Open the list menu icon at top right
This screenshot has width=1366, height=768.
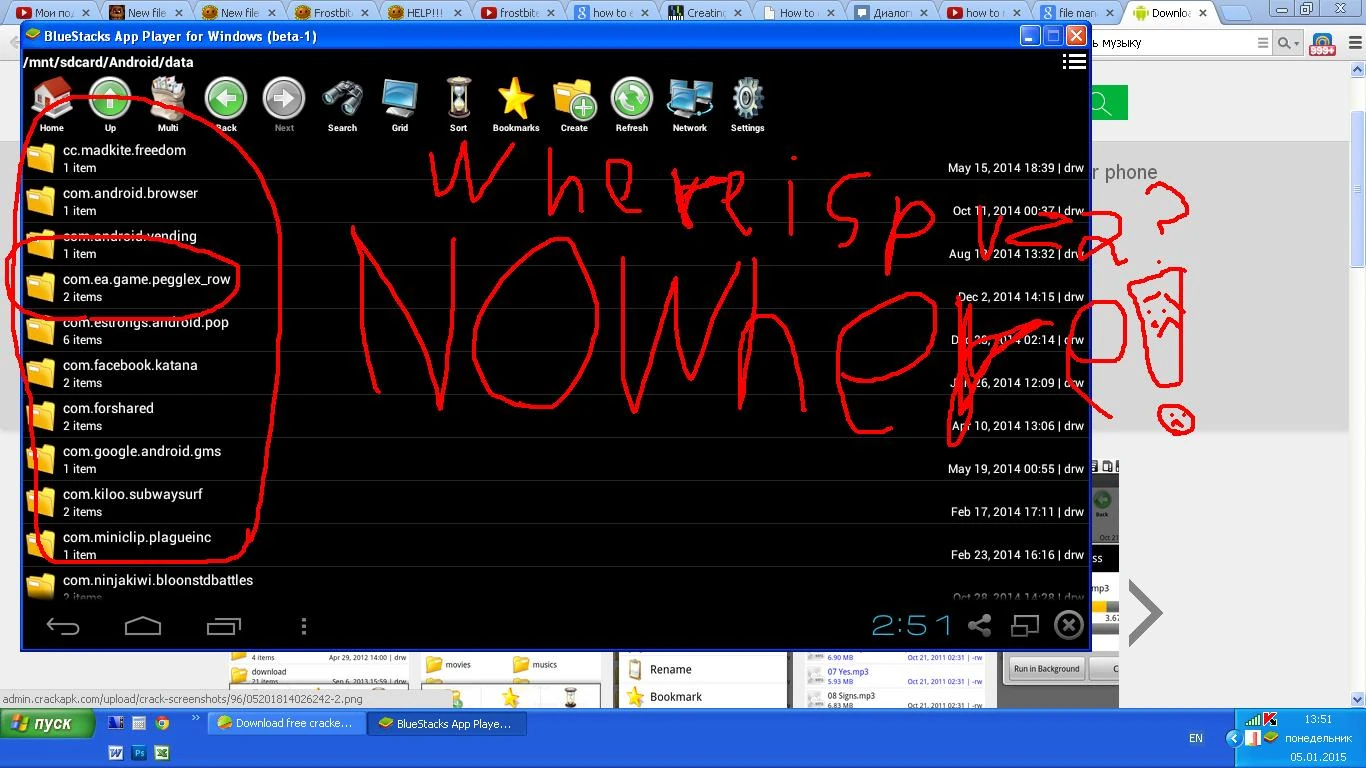pos(1074,62)
